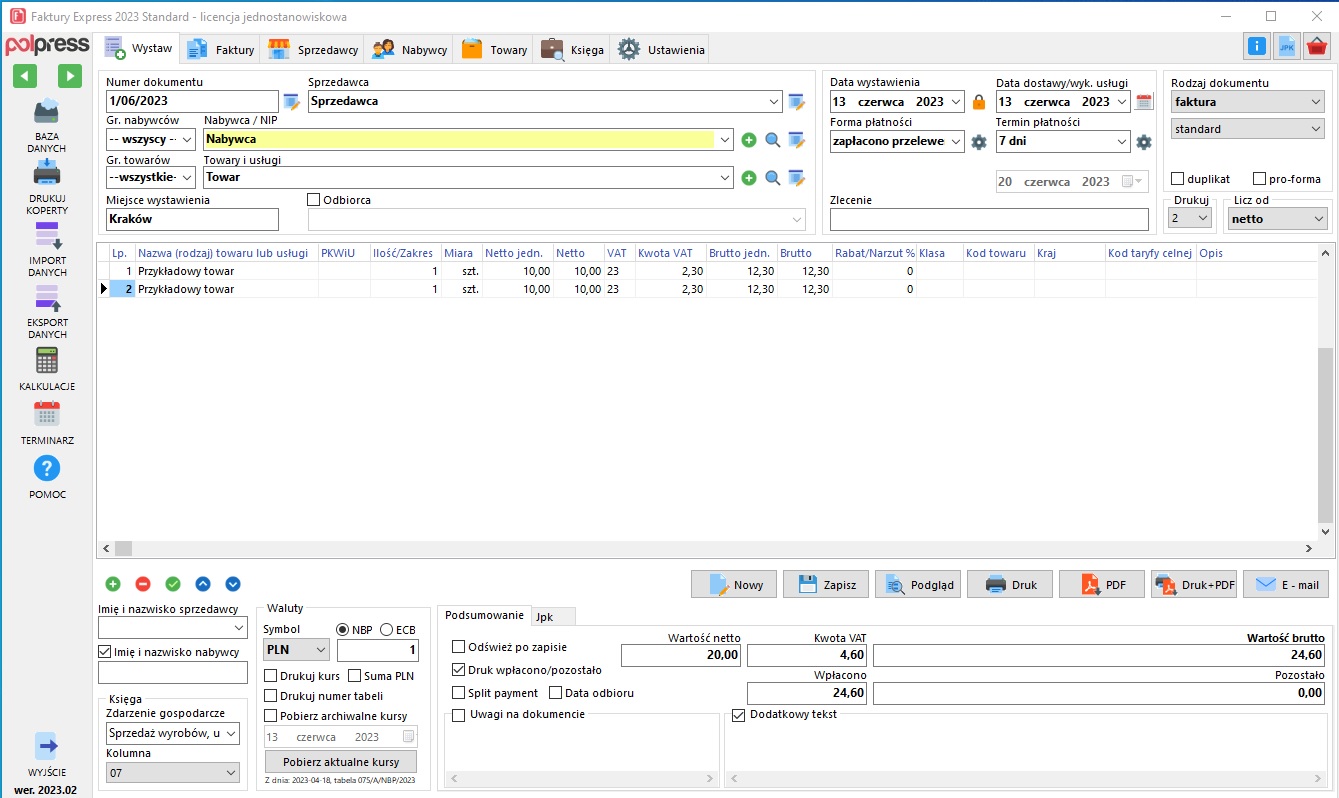Open Gr. towarów dropdown

[187, 178]
